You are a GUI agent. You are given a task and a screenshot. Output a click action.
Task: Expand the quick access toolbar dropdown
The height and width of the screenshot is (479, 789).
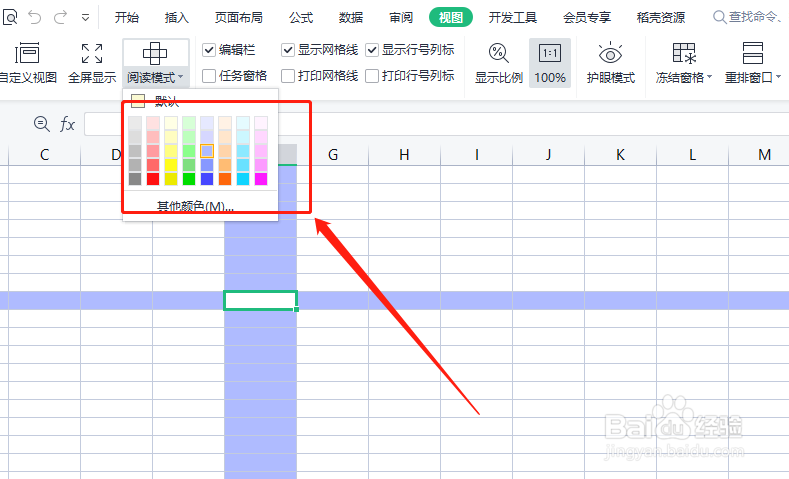point(86,18)
